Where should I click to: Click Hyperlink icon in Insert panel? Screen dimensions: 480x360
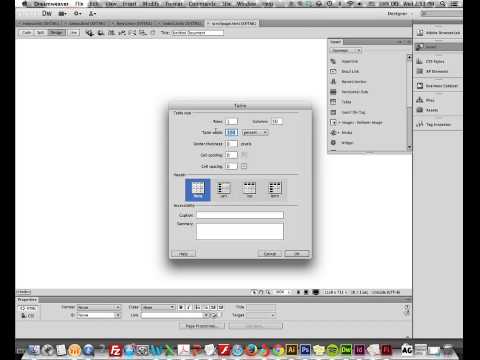pyautogui.click(x=333, y=61)
